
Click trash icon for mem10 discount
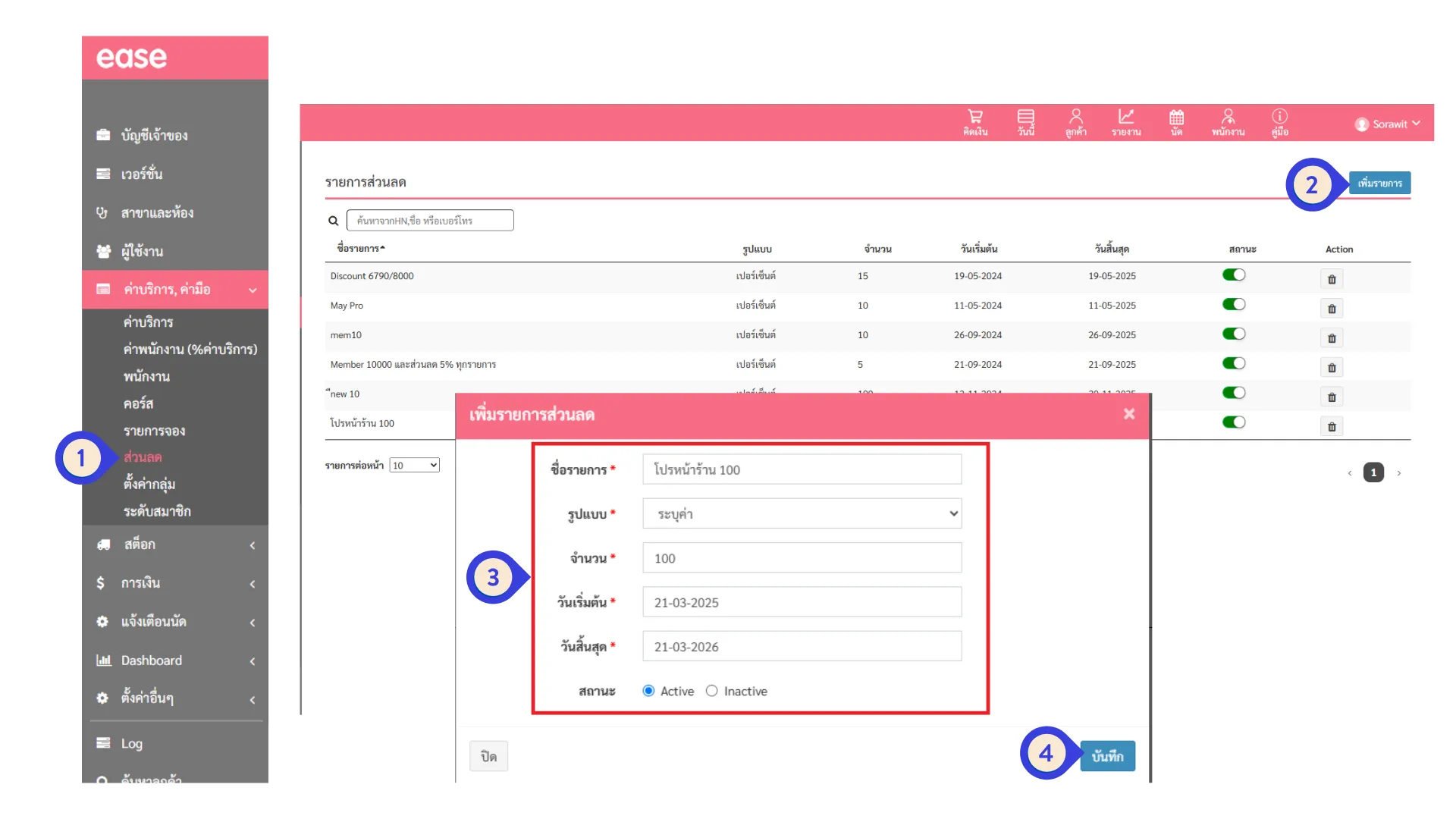coord(1332,338)
